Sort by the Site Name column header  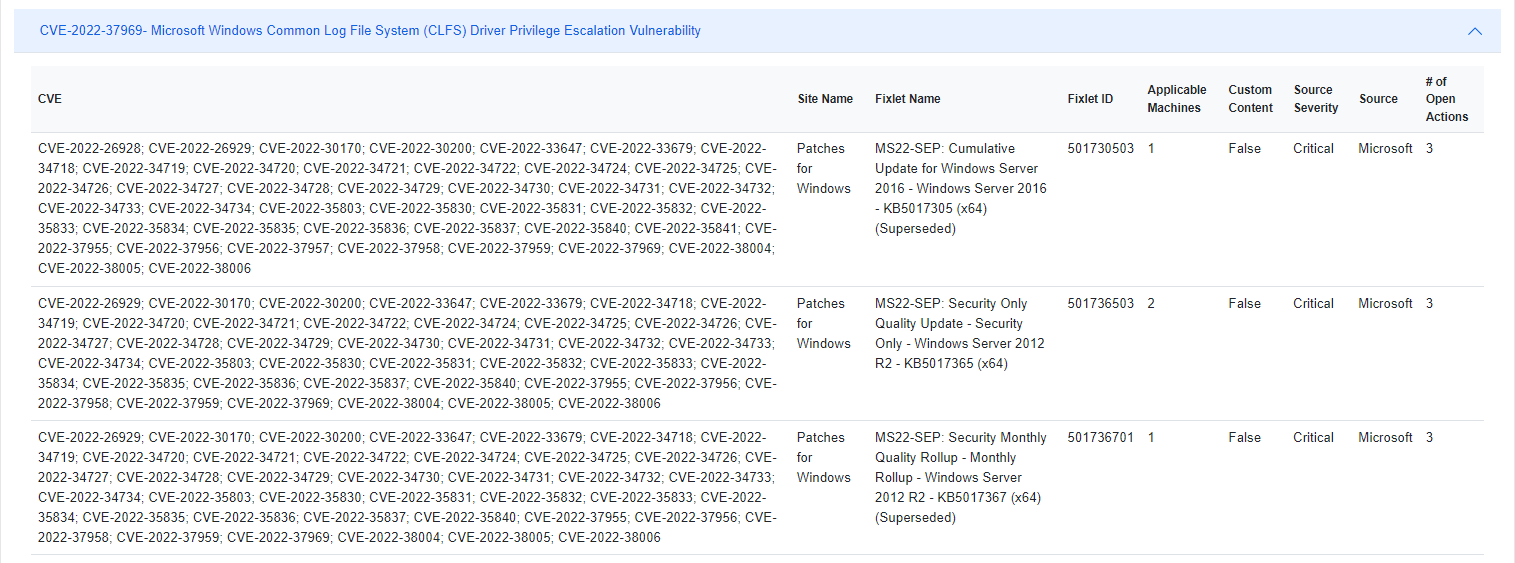click(x=825, y=99)
